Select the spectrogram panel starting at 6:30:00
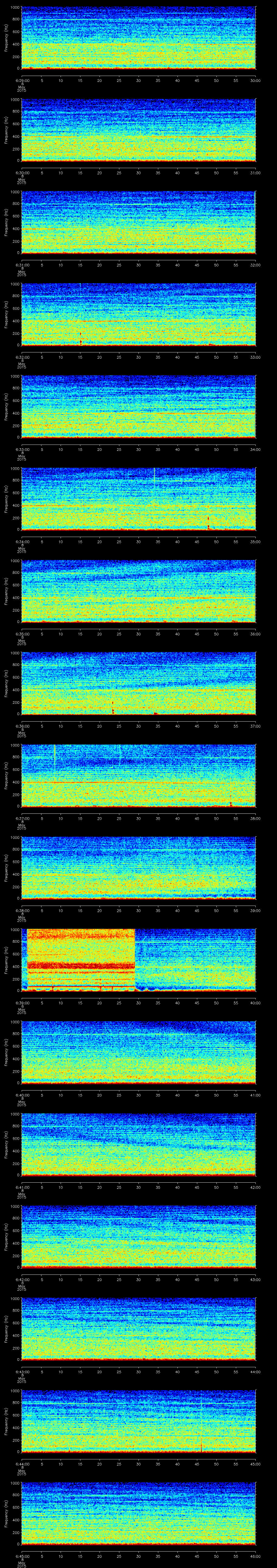Image resolution: width=277 pixels, height=1568 pixels. click(138, 130)
